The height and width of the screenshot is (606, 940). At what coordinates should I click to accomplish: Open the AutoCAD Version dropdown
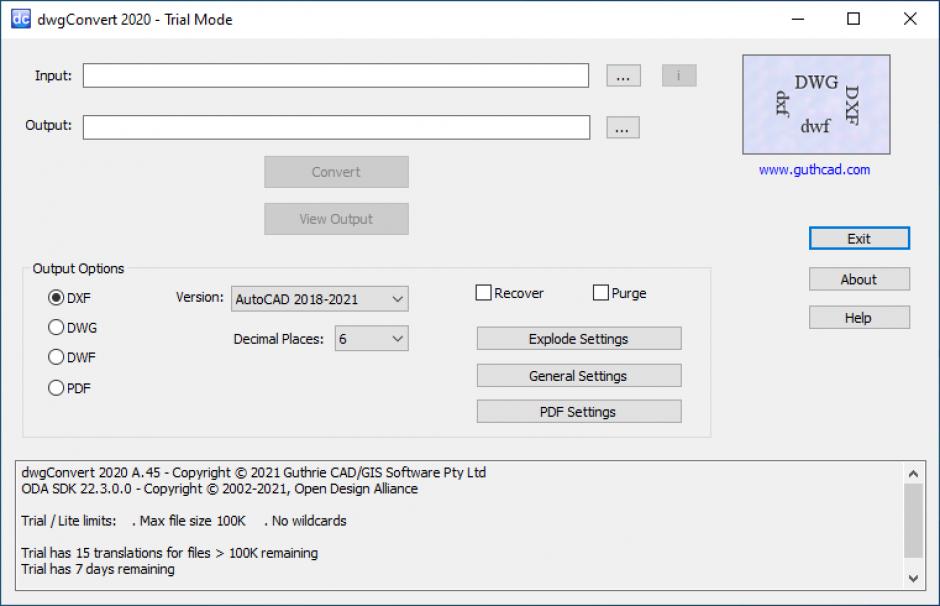(x=320, y=299)
